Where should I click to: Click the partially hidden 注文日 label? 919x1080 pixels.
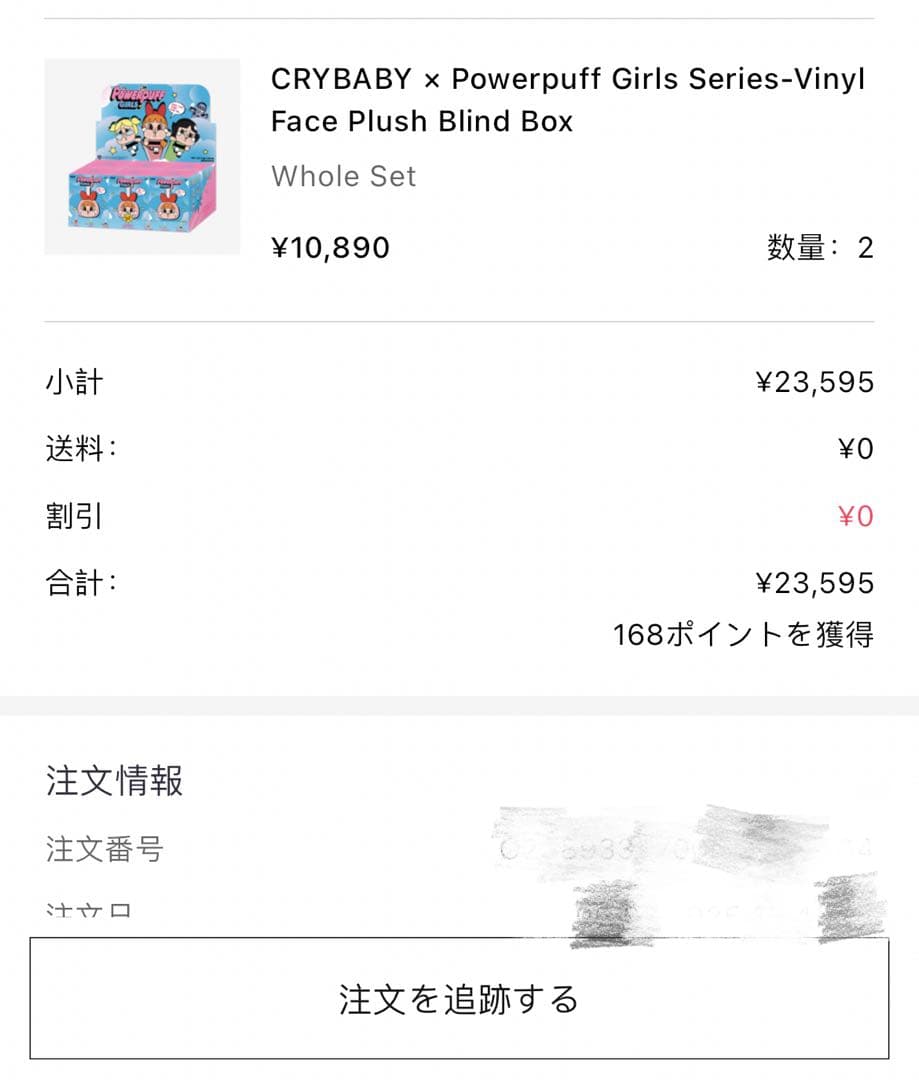[88, 913]
